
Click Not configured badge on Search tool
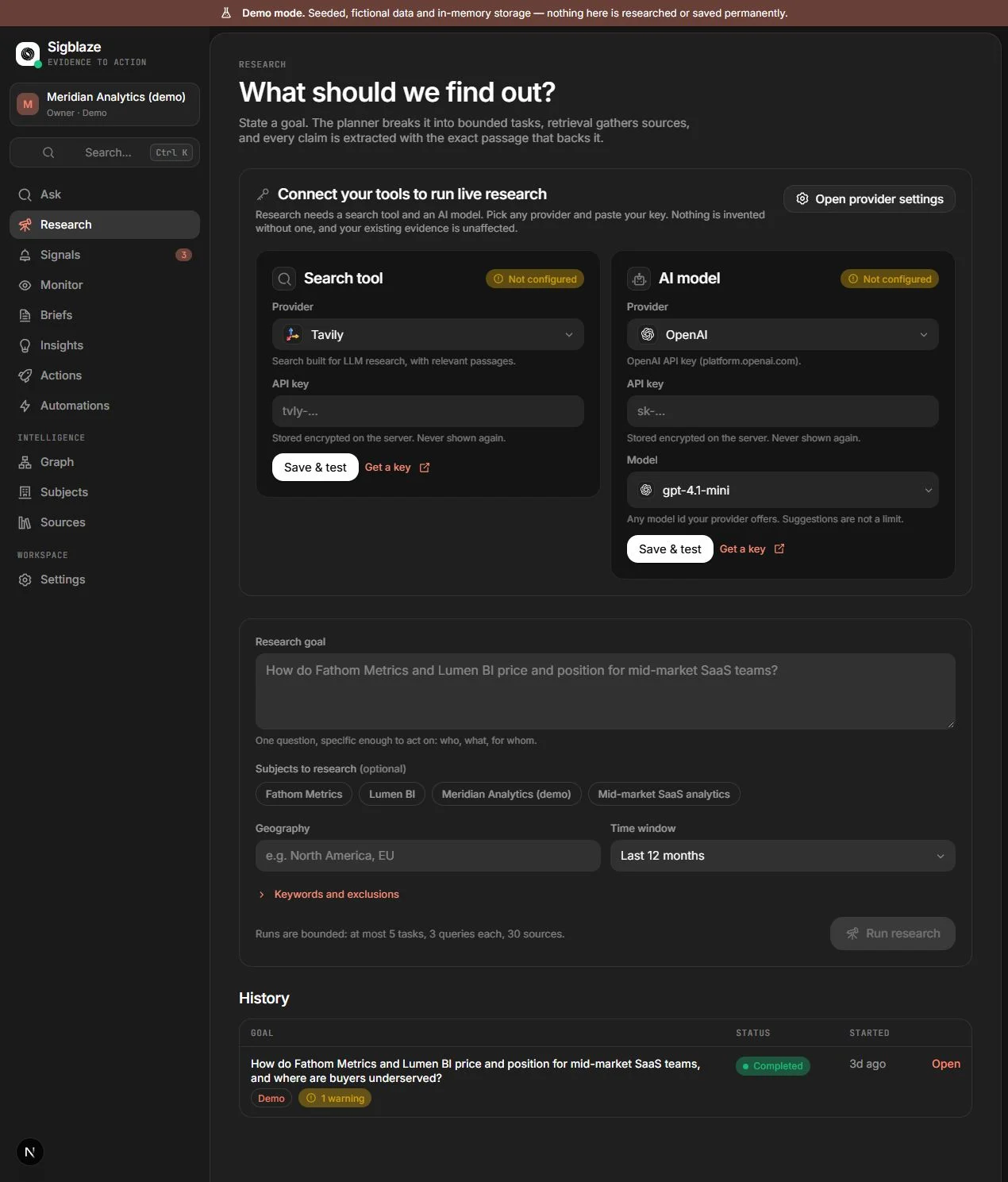(535, 279)
